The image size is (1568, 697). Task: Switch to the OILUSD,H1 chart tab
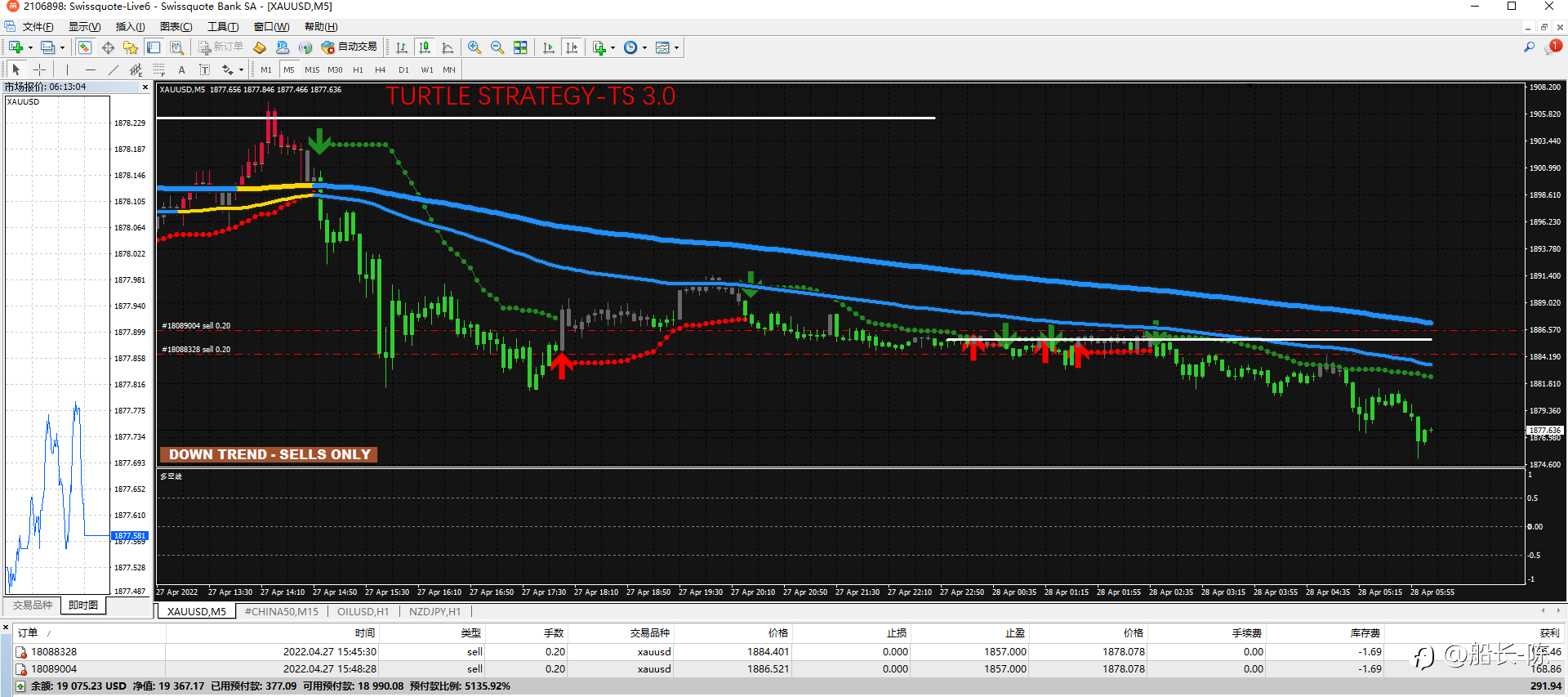[x=363, y=611]
